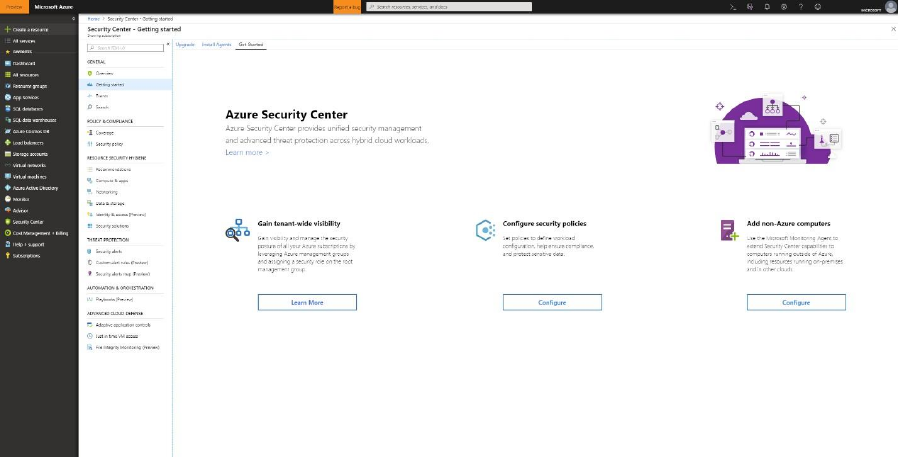Image resolution: width=898 pixels, height=457 pixels.
Task: Click Create a resource plus icon
Action: point(7,29)
